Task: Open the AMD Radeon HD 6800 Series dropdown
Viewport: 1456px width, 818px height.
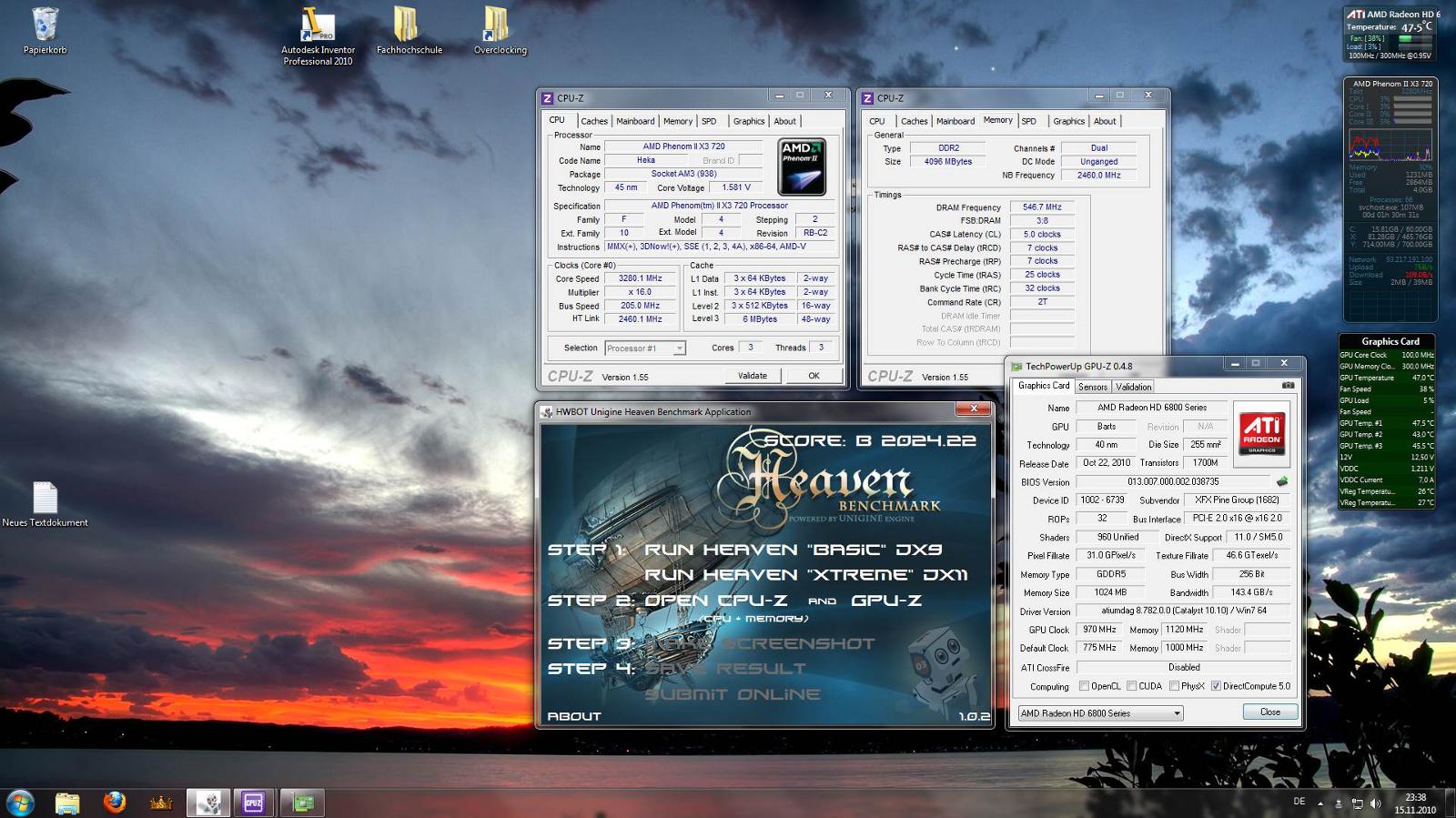Action: (x=1100, y=713)
